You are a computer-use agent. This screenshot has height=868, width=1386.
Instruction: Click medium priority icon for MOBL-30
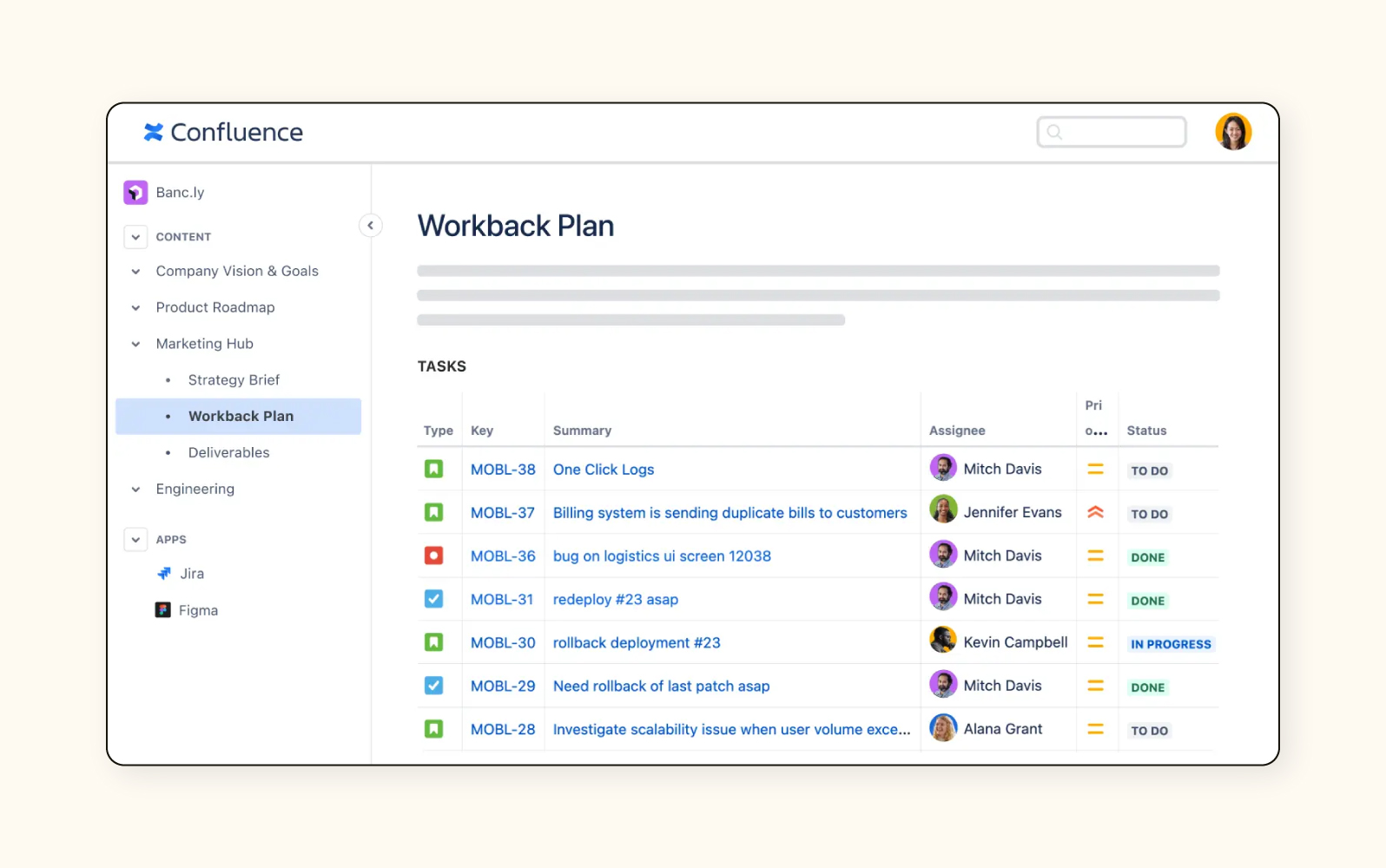[x=1096, y=642]
